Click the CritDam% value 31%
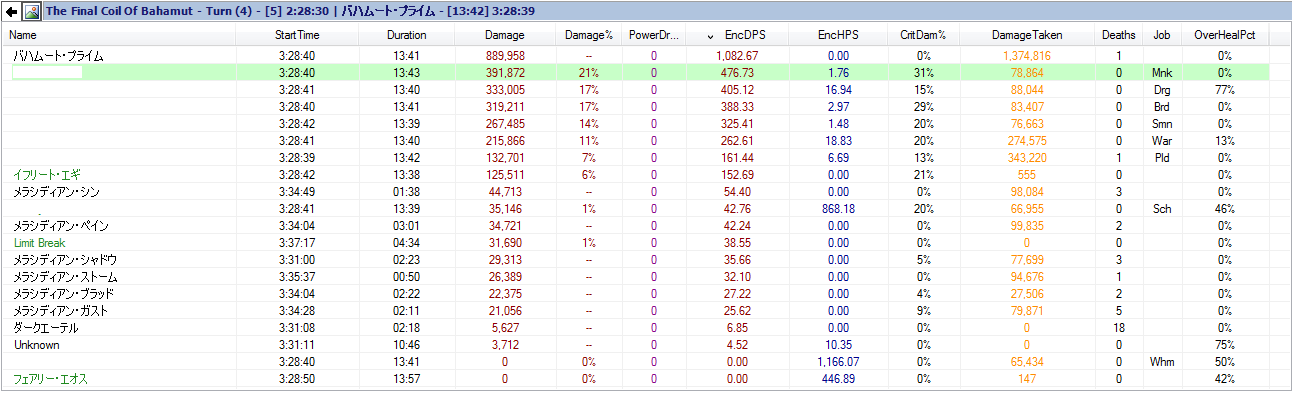1293x396 pixels. (x=923, y=73)
